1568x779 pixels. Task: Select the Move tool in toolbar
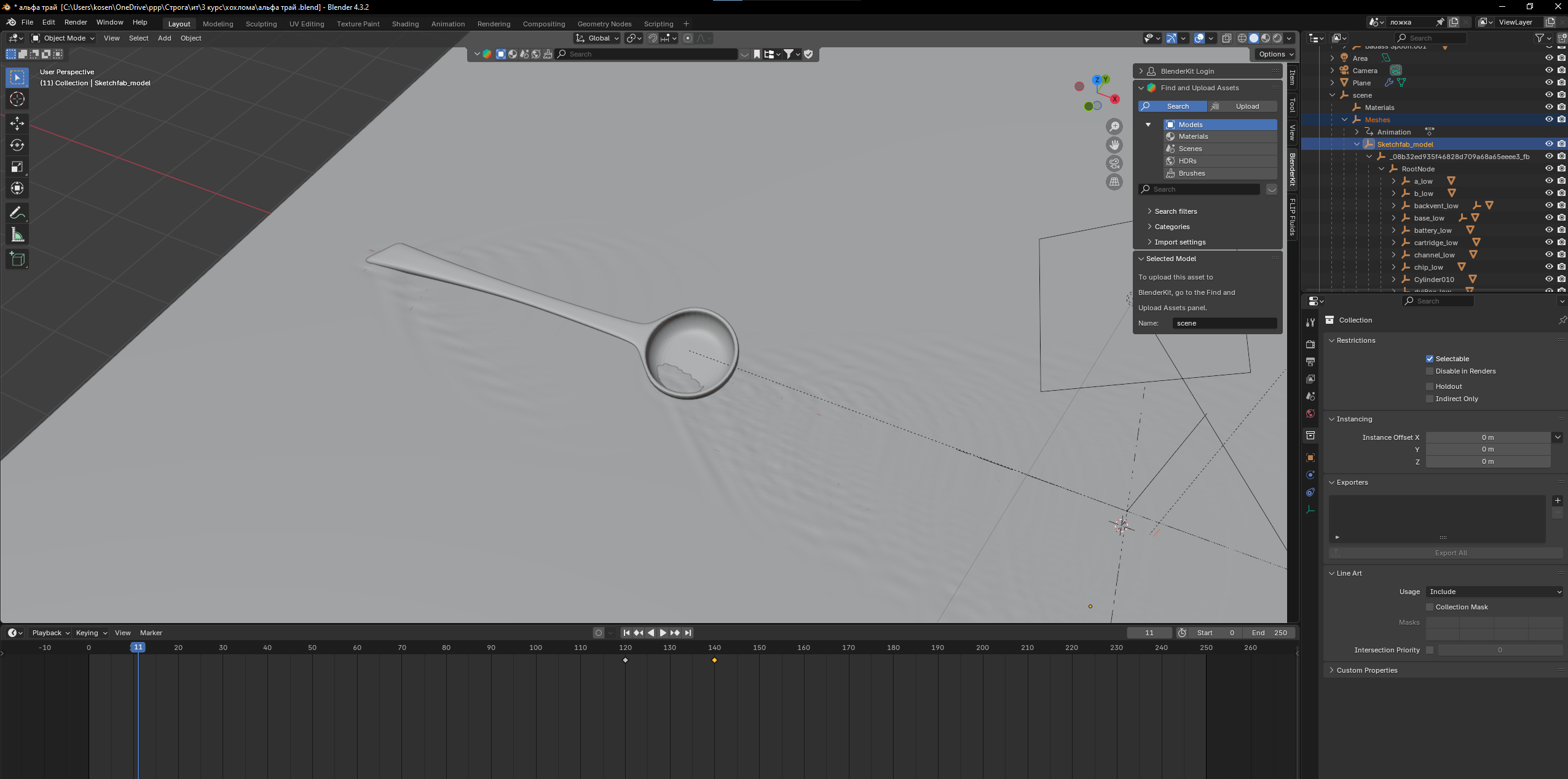click(x=17, y=123)
